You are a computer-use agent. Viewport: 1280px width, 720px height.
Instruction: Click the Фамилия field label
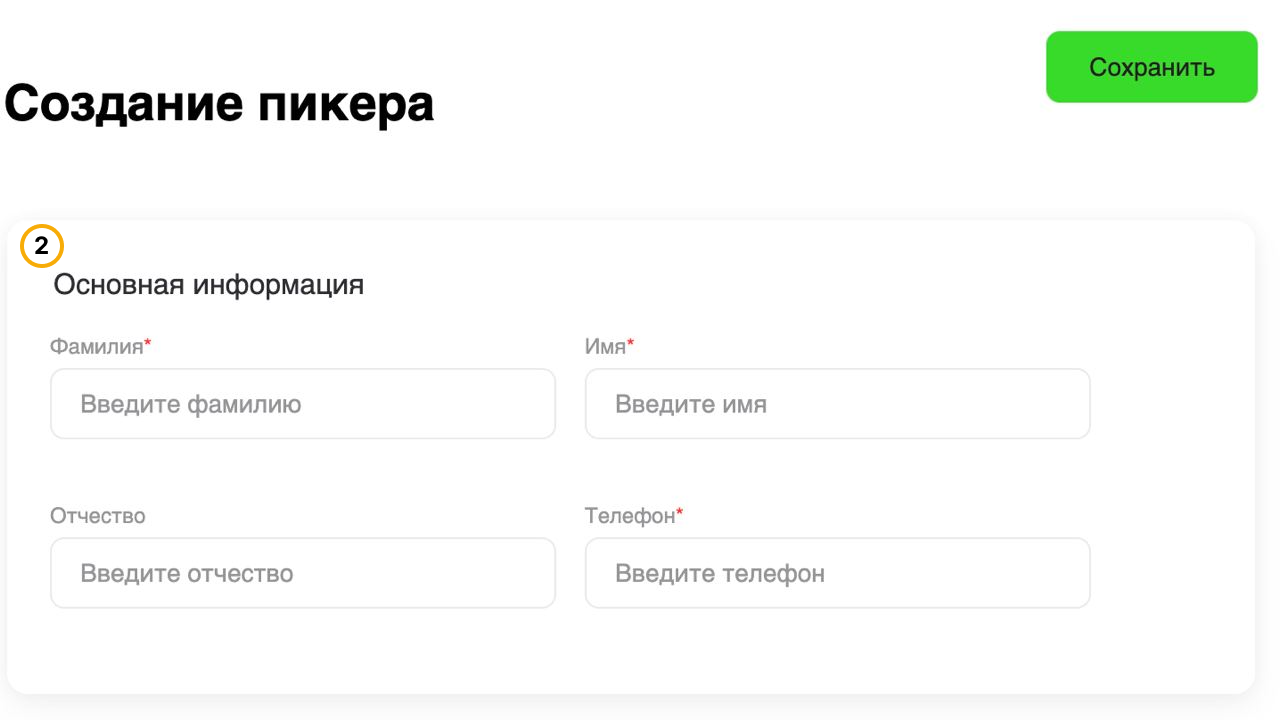click(x=96, y=347)
